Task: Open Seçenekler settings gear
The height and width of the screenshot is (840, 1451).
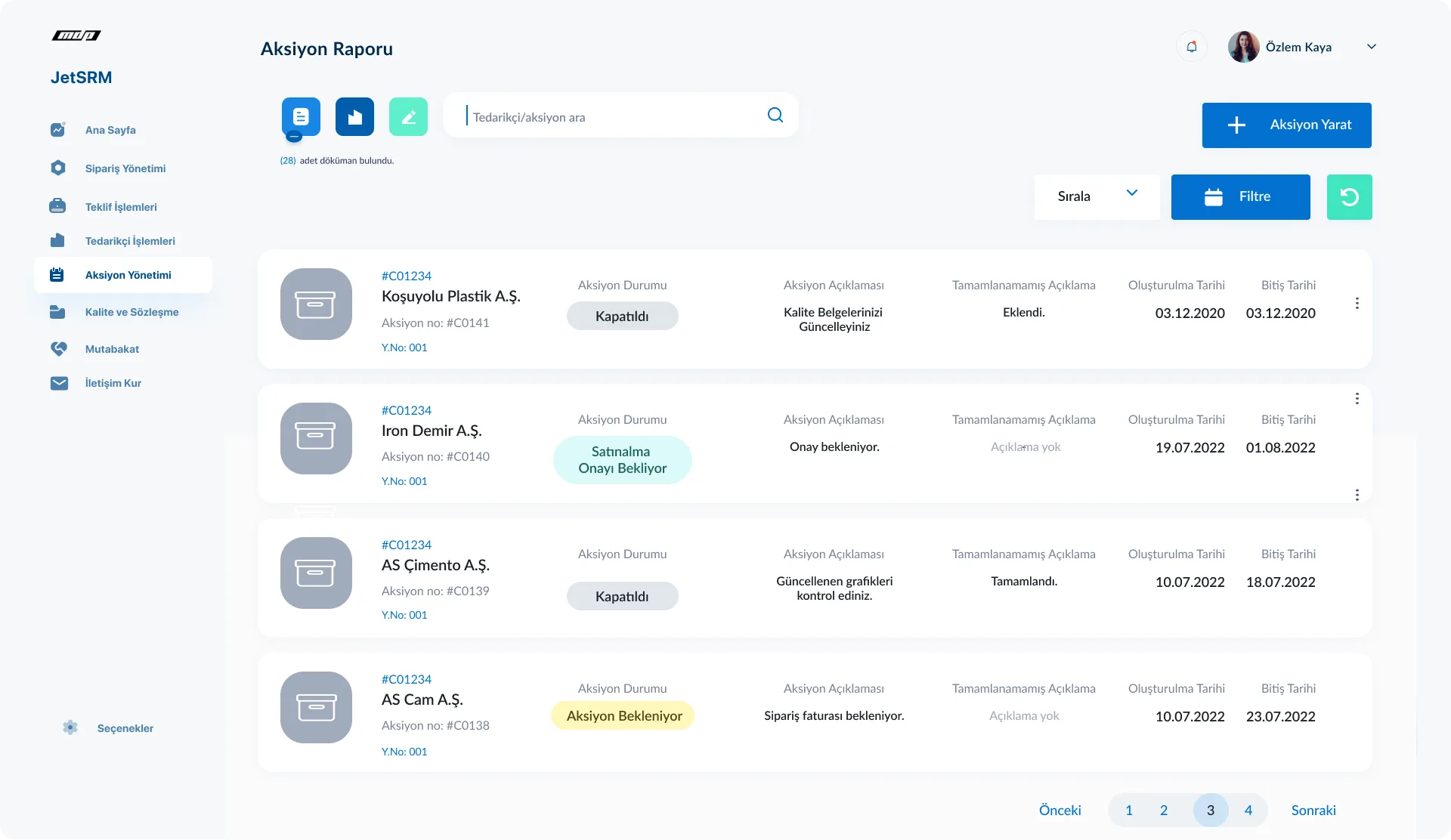Action: pos(70,727)
